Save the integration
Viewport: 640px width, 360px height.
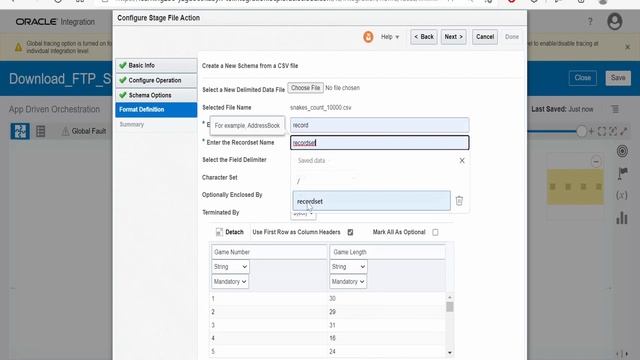tap(618, 78)
